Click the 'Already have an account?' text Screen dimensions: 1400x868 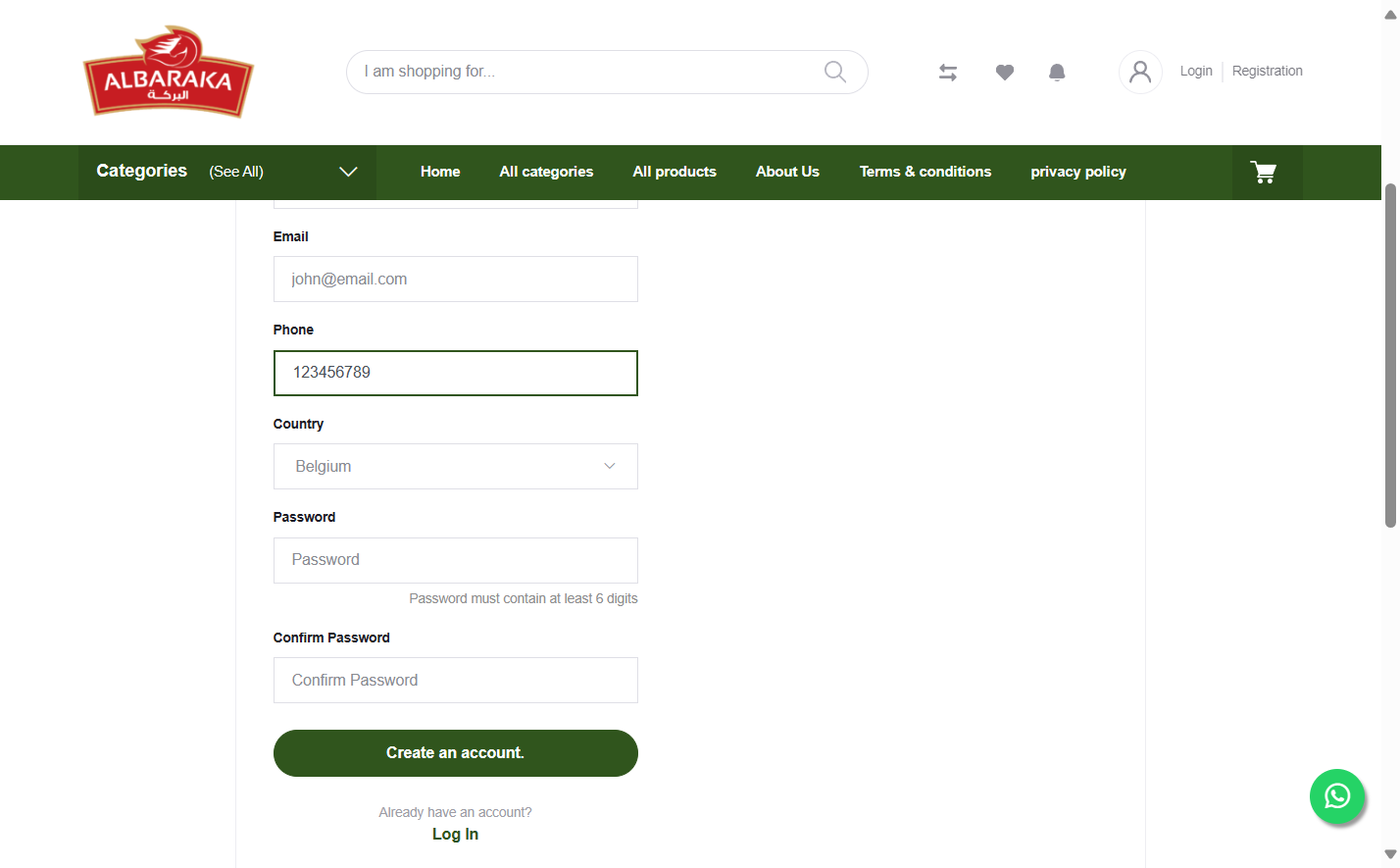pos(456,812)
